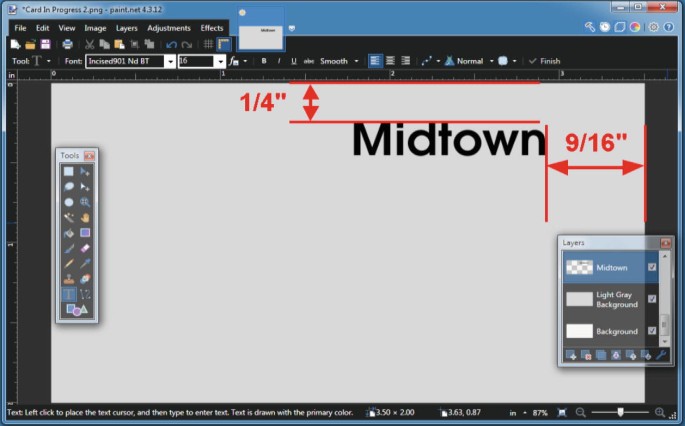Choose the Eraser tool
The height and width of the screenshot is (426, 685).
(85, 248)
